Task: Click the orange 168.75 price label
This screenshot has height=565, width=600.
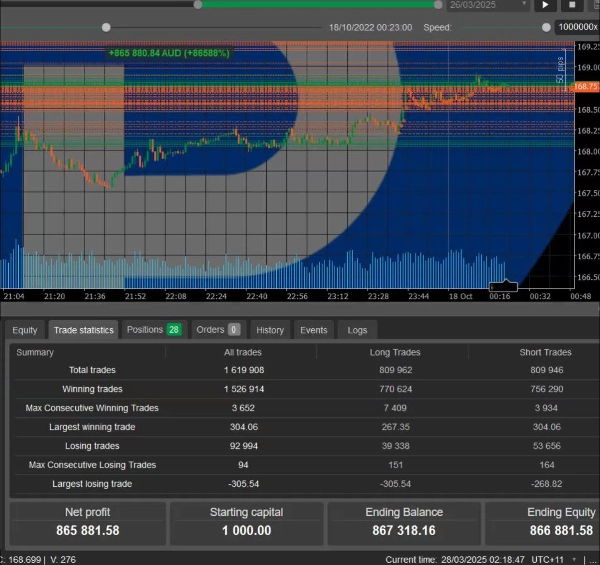Action: point(586,87)
